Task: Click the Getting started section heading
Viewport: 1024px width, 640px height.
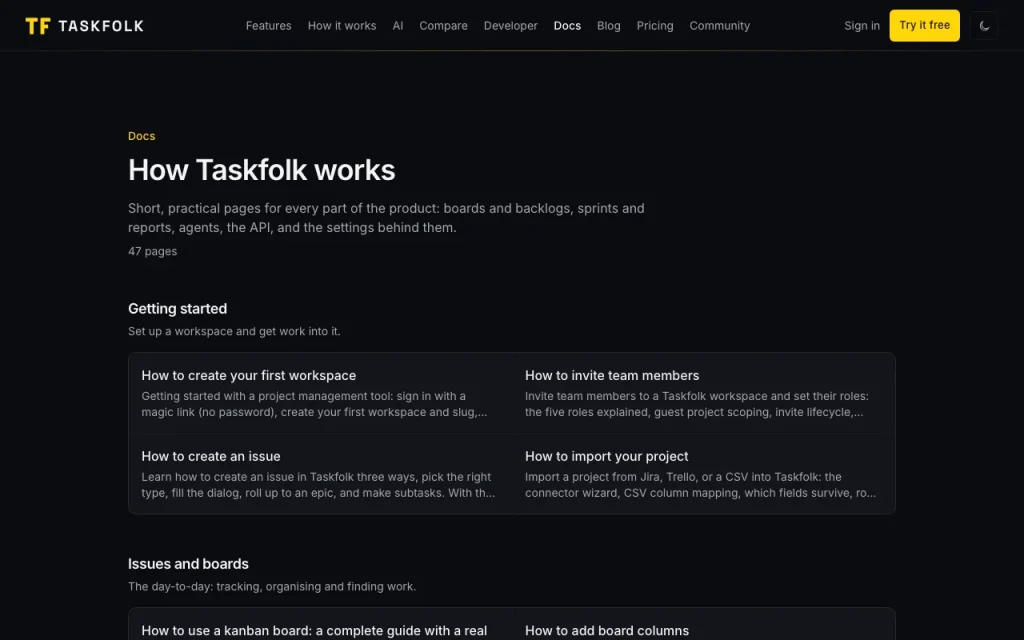Action: (x=178, y=308)
